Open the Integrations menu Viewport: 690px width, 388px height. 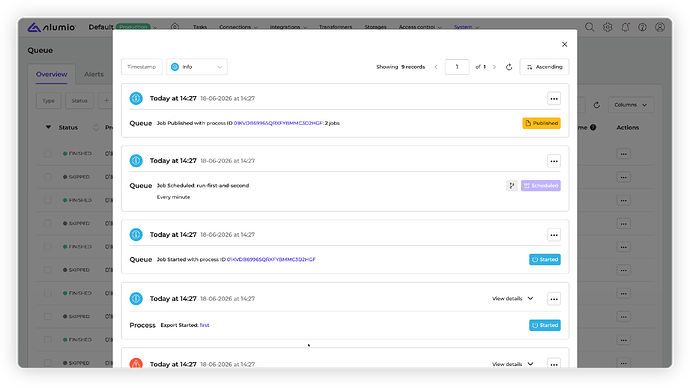(288, 27)
